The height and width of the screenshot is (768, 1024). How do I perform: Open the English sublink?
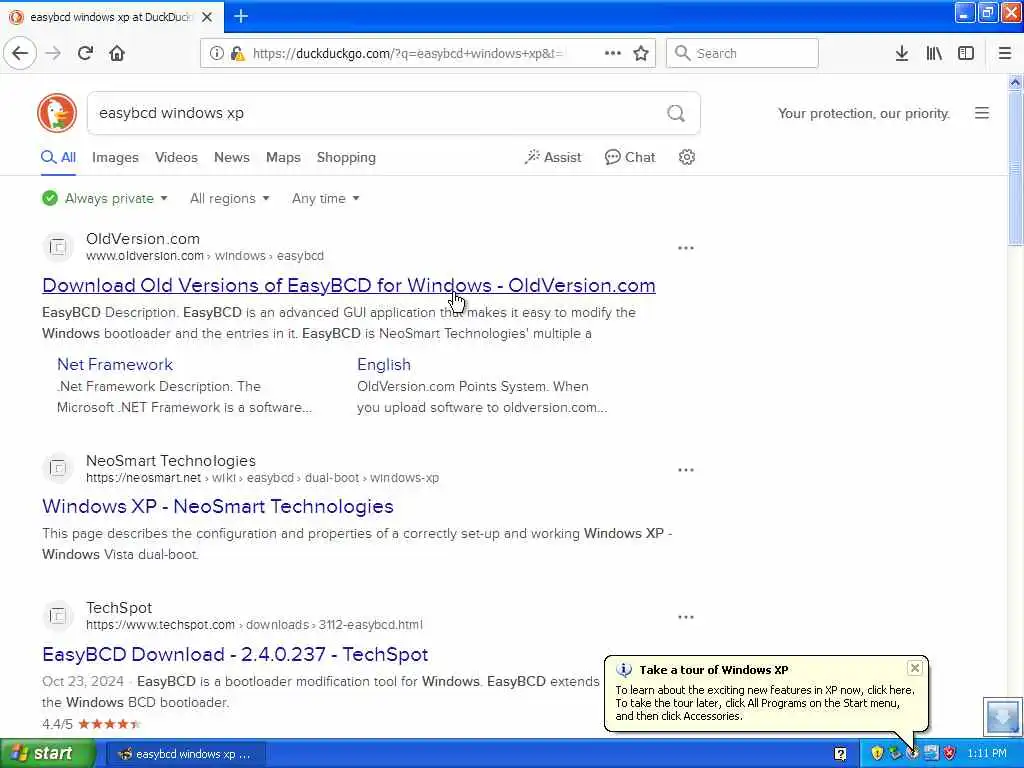pyautogui.click(x=384, y=364)
